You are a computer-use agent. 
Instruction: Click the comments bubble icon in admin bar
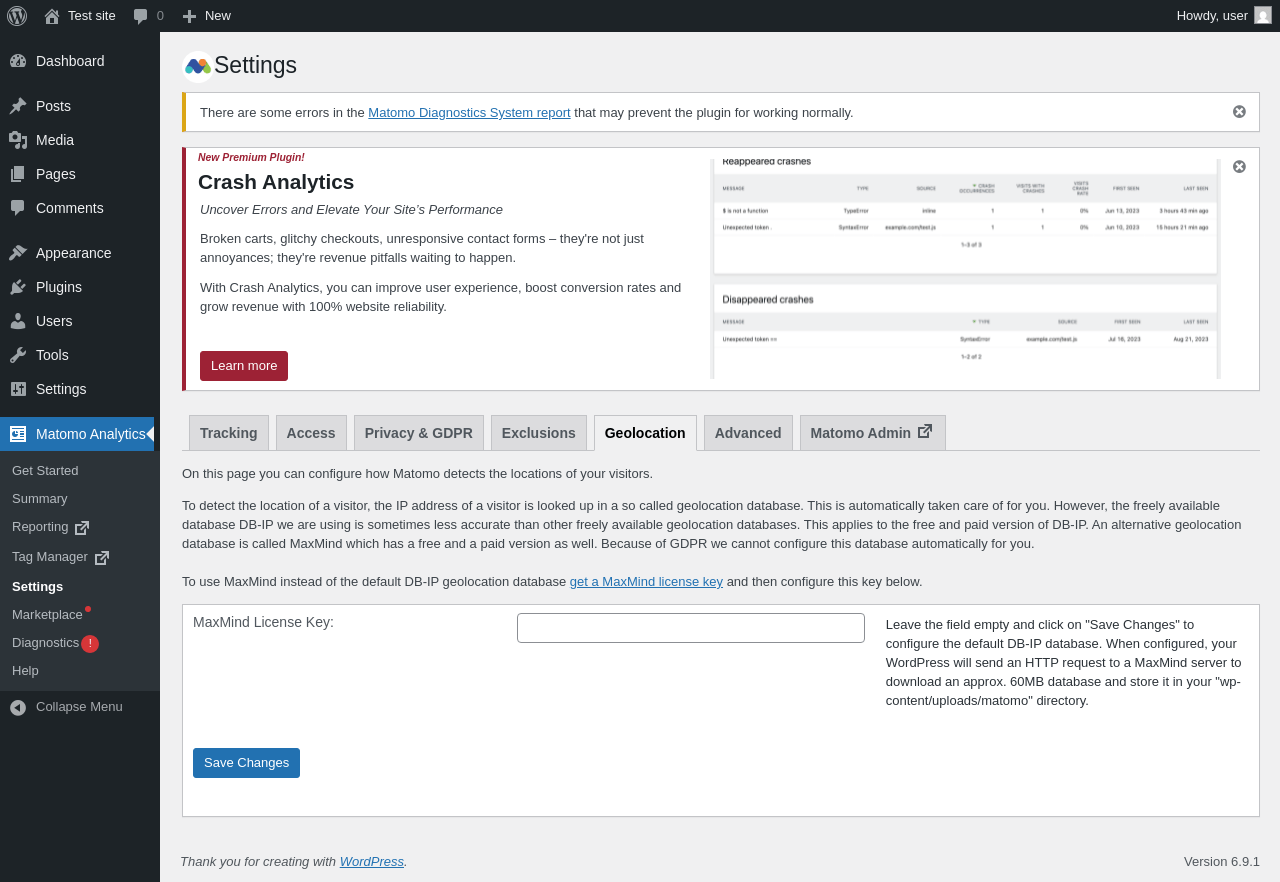141,16
